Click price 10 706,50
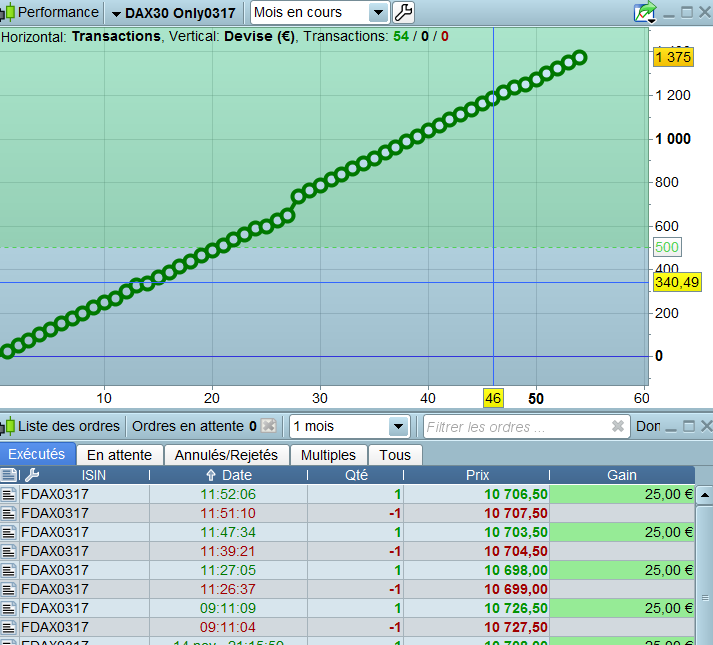 pos(516,494)
